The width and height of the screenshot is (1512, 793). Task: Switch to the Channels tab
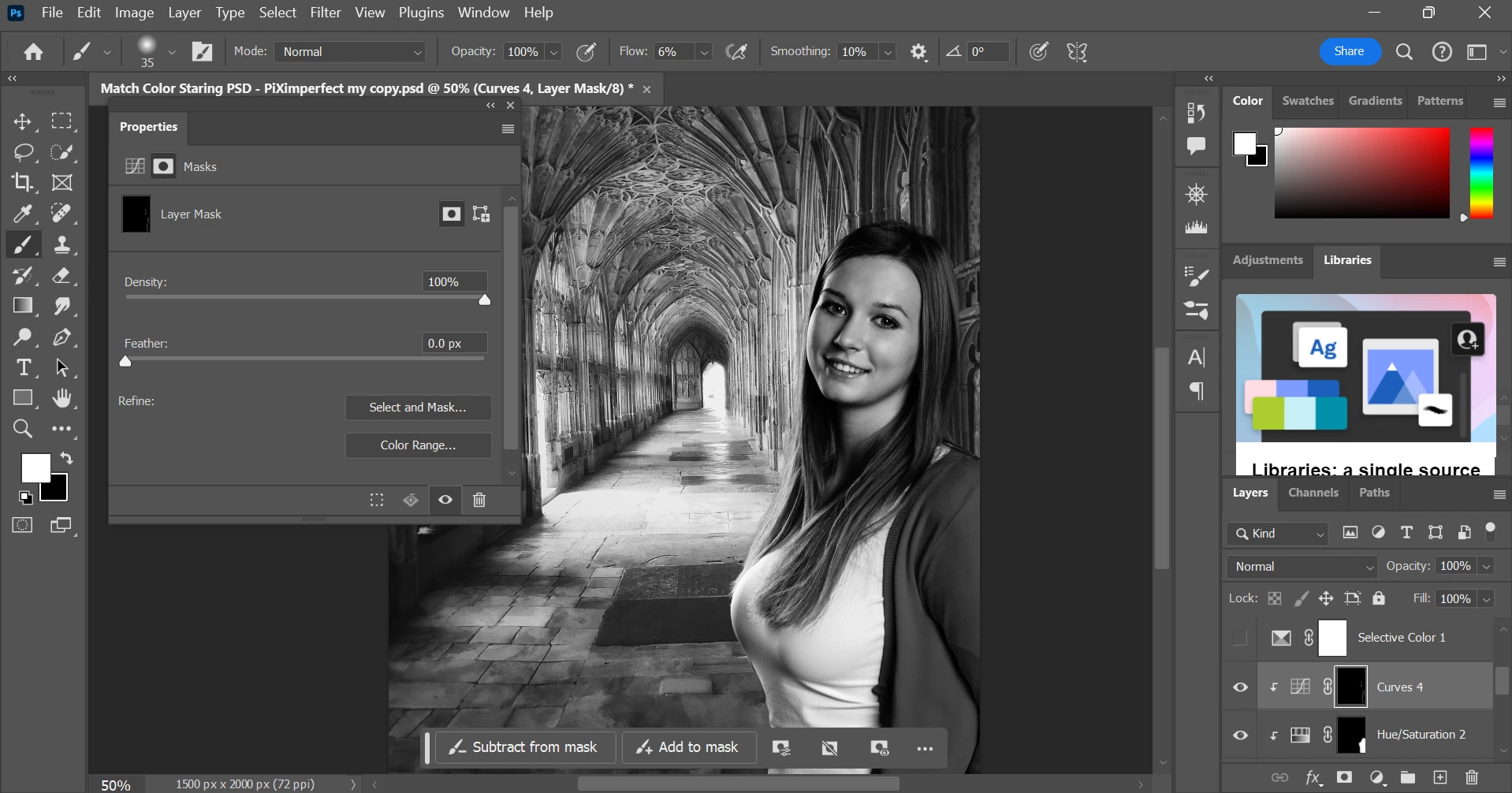tap(1313, 493)
